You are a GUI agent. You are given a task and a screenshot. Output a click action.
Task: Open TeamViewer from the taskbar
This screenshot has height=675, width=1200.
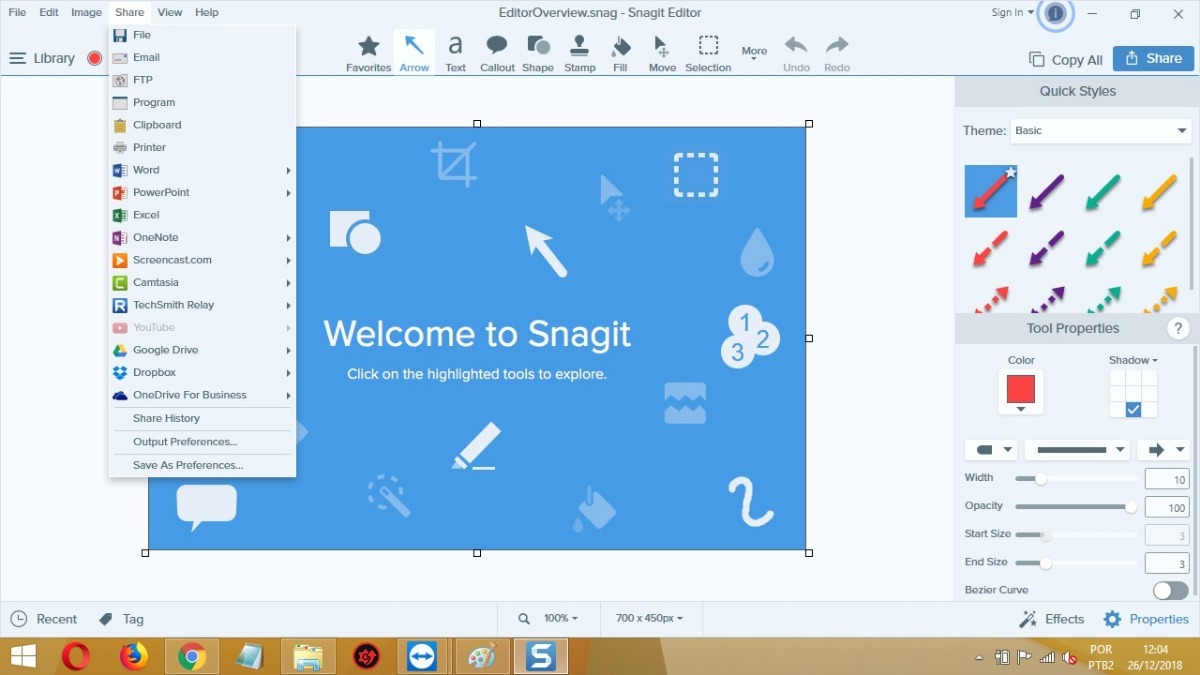tap(423, 656)
